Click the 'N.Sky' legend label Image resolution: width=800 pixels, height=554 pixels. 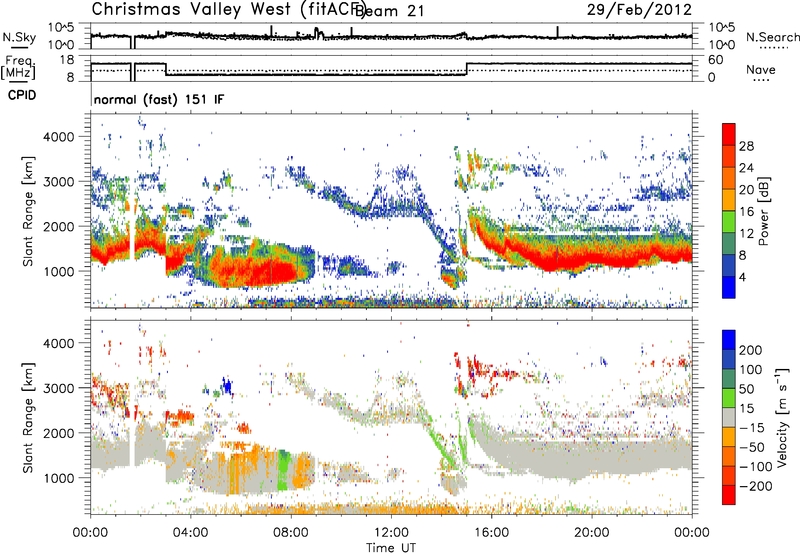(19, 37)
